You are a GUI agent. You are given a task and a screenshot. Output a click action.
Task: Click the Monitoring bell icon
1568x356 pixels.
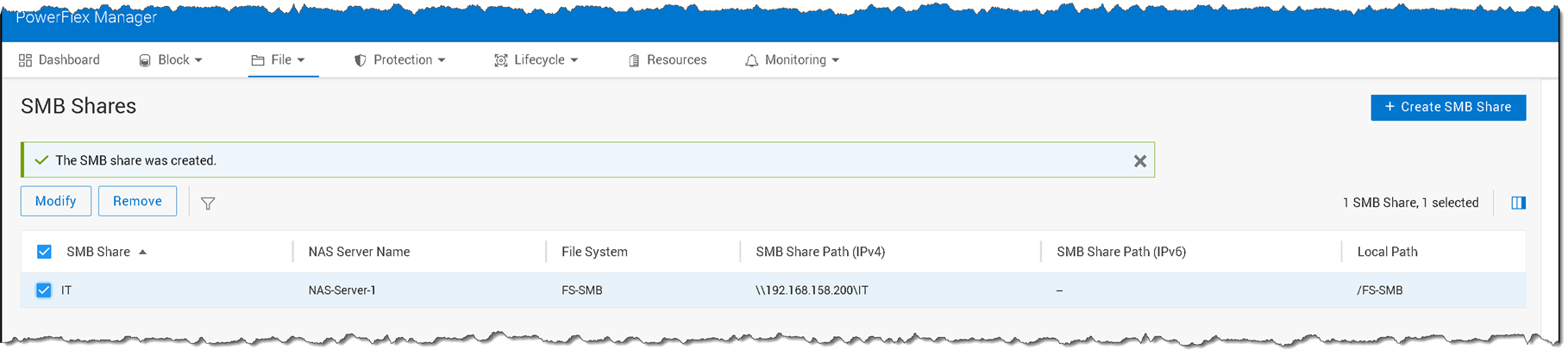[x=751, y=60]
